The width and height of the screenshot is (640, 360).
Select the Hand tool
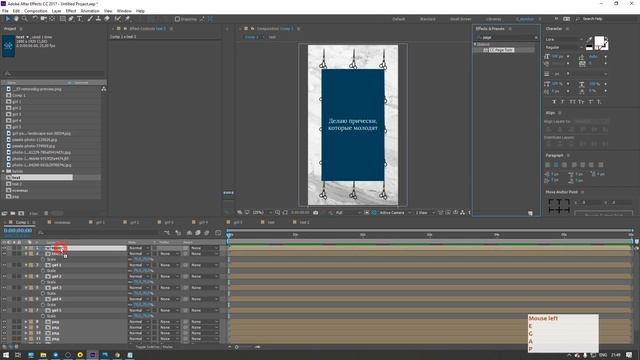pyautogui.click(x=16, y=19)
